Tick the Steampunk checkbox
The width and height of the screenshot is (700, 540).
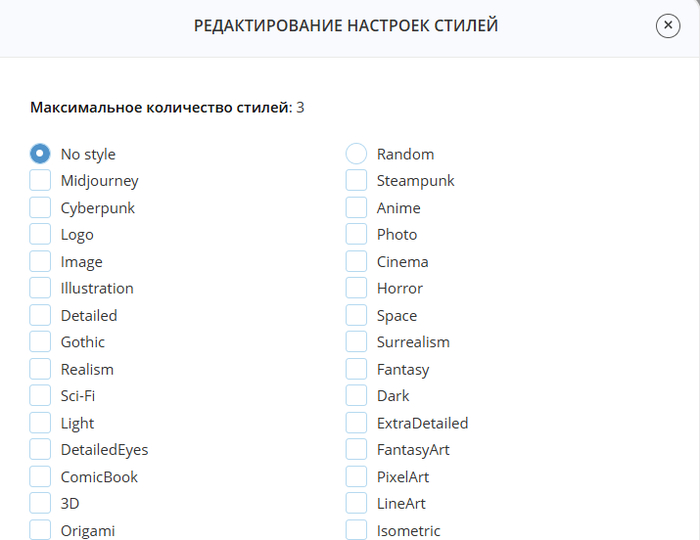356,181
